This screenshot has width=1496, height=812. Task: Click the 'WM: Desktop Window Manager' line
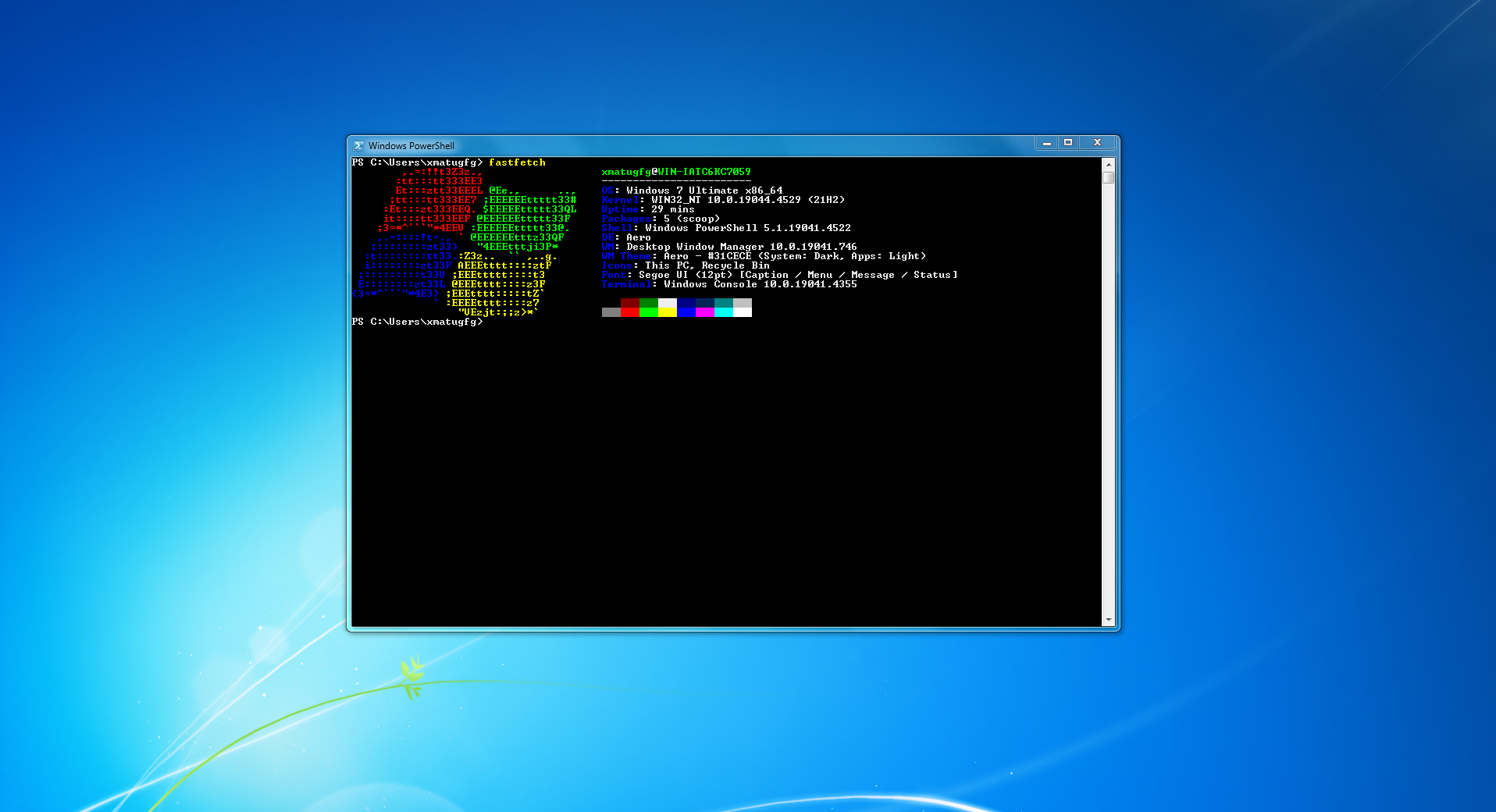point(729,247)
